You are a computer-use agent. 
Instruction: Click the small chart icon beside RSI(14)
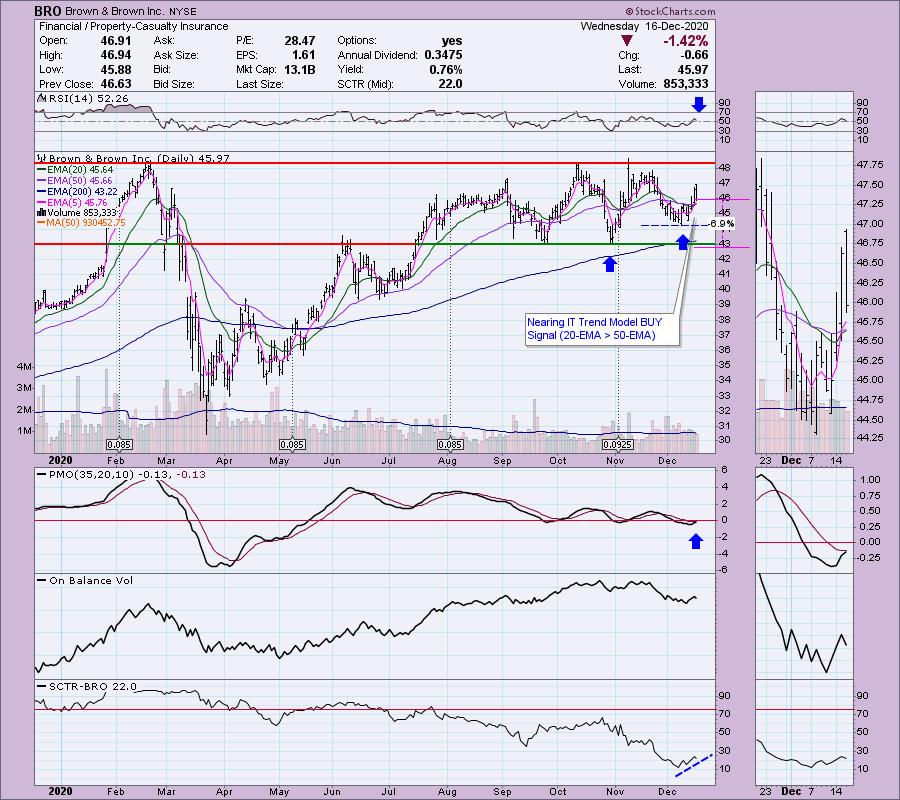tap(41, 99)
